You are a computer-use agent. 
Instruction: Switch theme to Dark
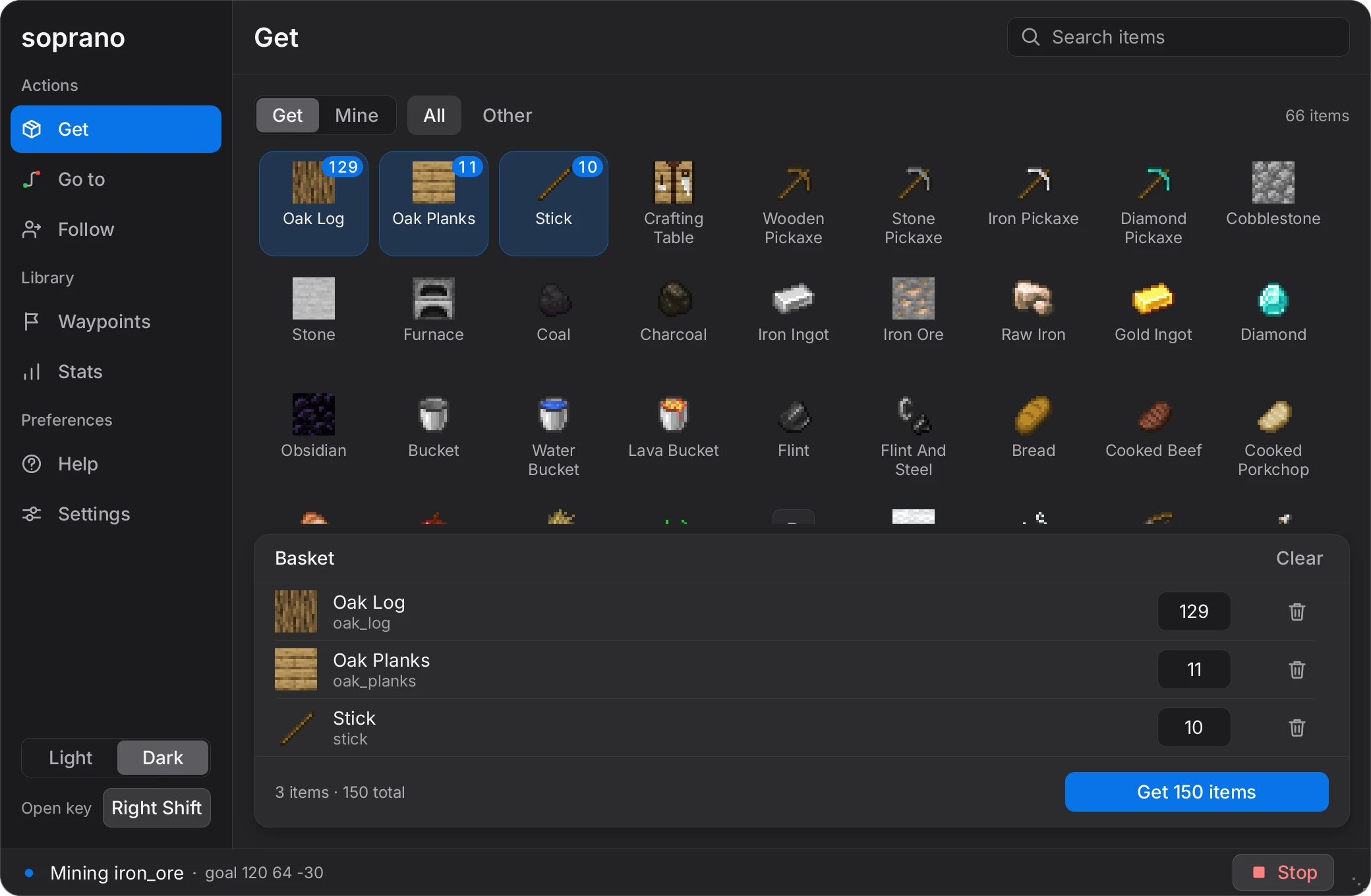(163, 758)
